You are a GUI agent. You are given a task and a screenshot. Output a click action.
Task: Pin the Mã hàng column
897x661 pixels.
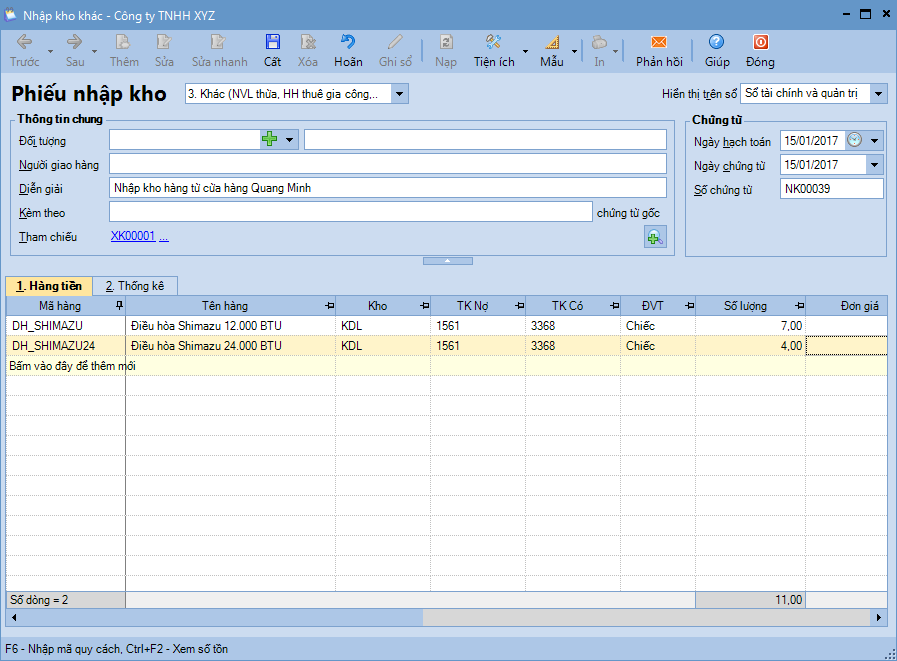point(120,306)
